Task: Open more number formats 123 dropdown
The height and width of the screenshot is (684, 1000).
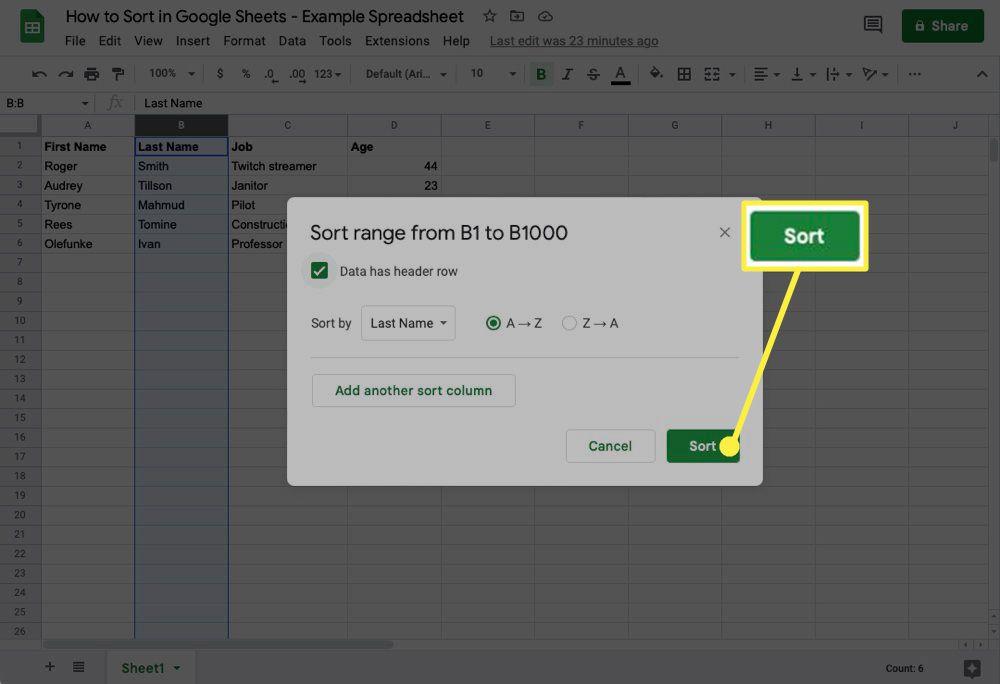Action: pos(328,74)
